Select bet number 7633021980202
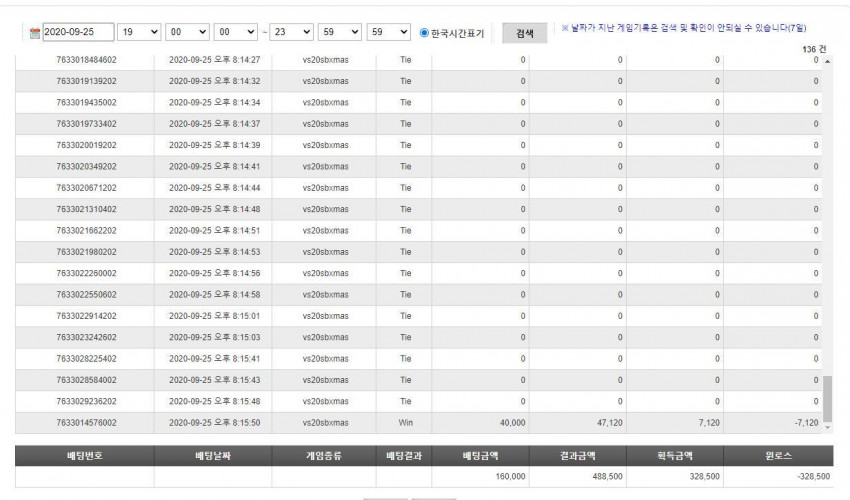 86,252
